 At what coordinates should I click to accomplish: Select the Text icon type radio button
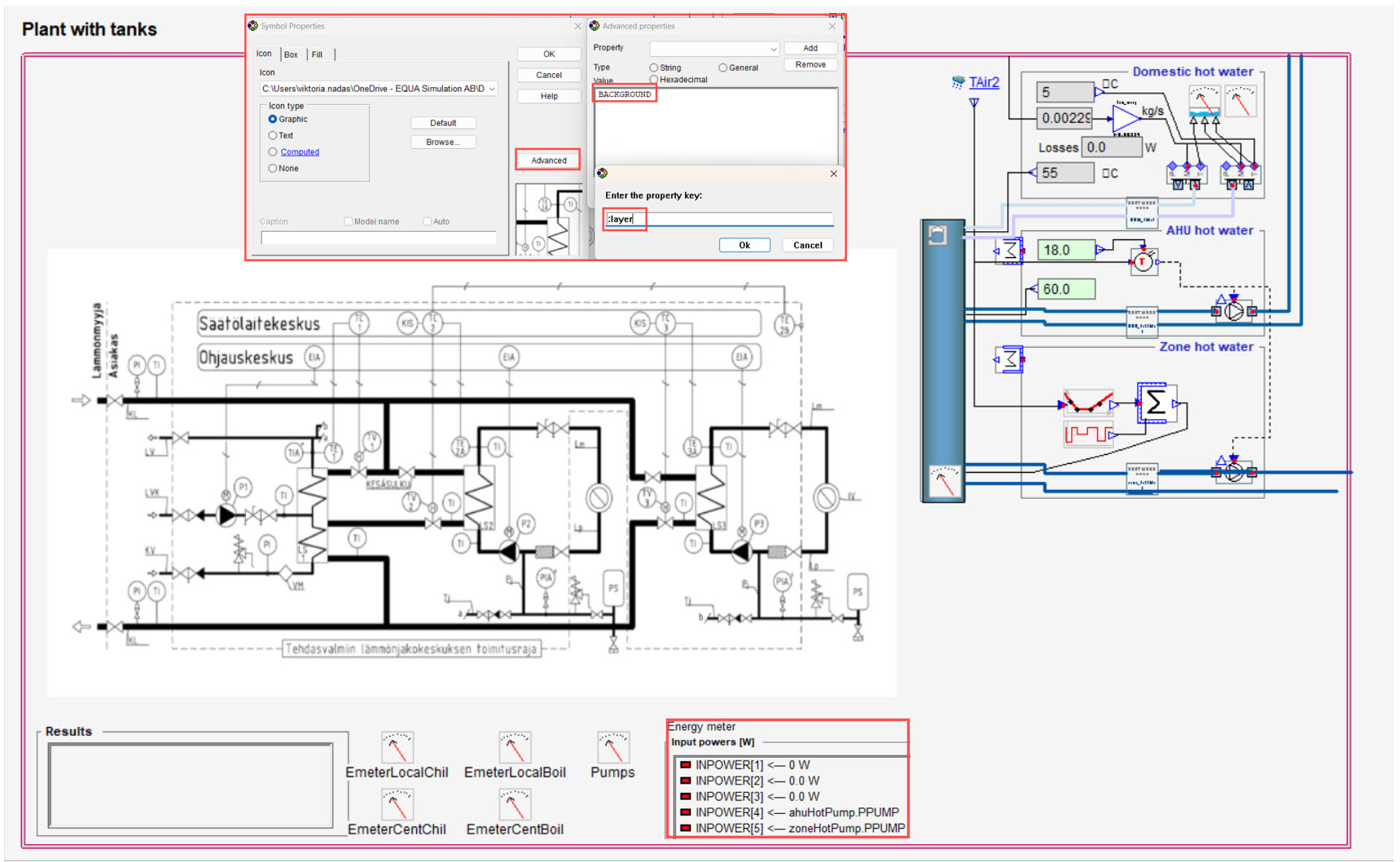point(273,136)
